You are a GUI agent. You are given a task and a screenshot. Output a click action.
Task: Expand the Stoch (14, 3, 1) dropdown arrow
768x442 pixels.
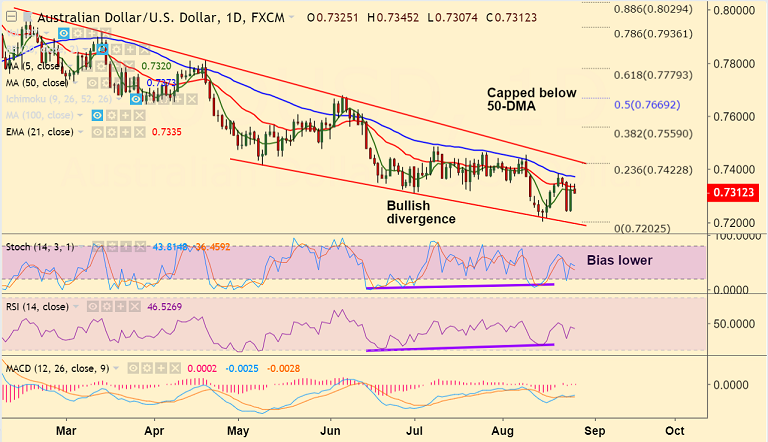click(x=80, y=246)
